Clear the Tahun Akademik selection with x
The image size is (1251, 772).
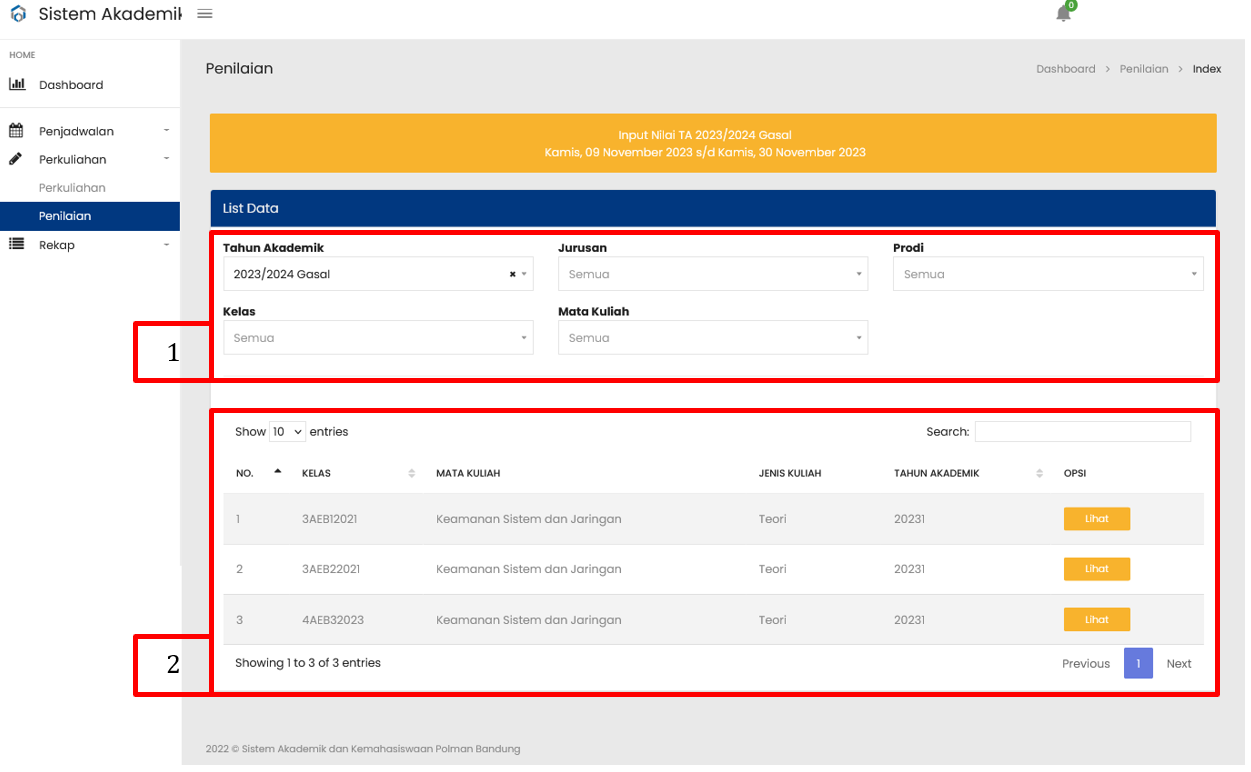coord(512,274)
